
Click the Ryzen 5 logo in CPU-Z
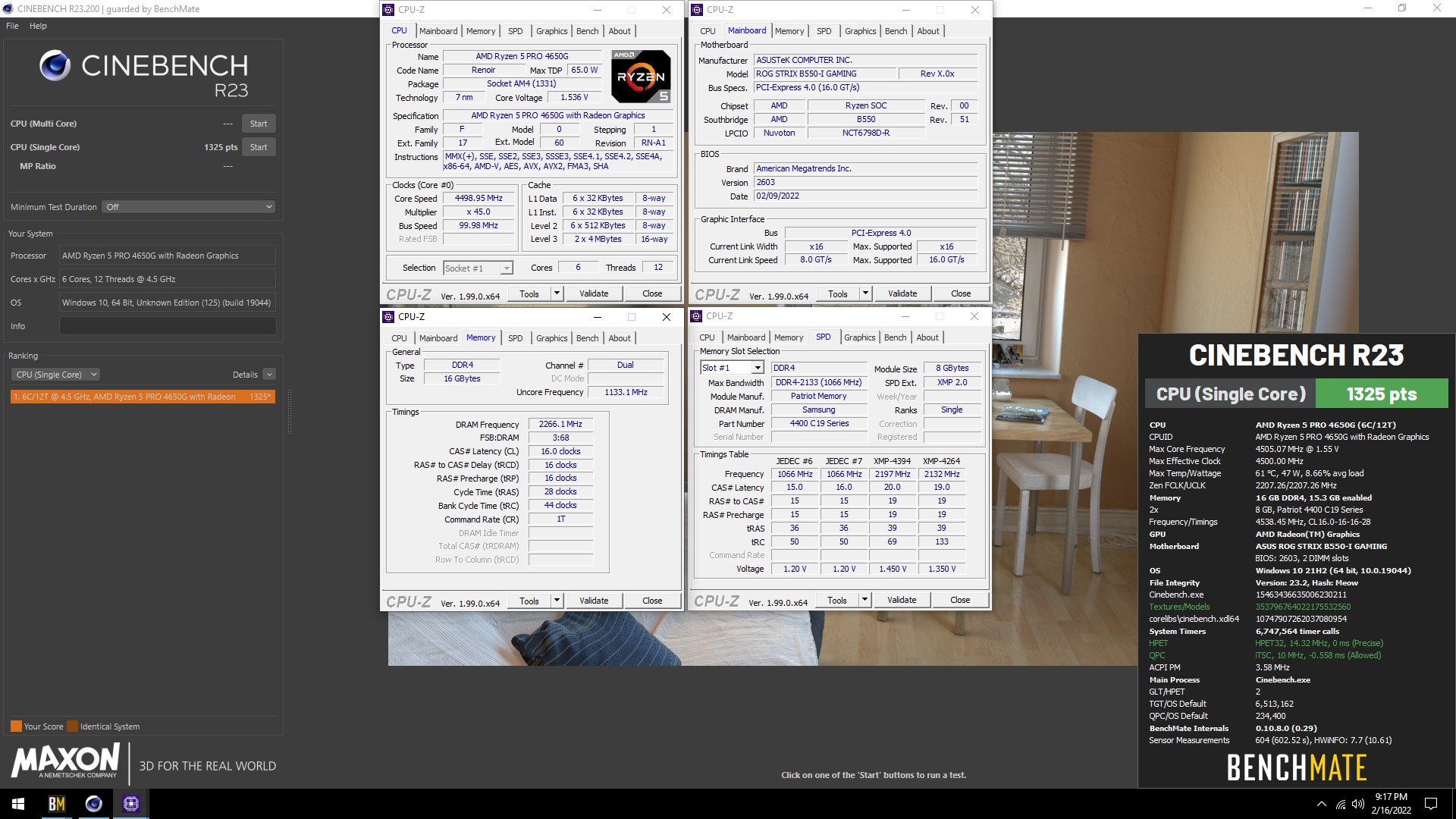pyautogui.click(x=642, y=77)
